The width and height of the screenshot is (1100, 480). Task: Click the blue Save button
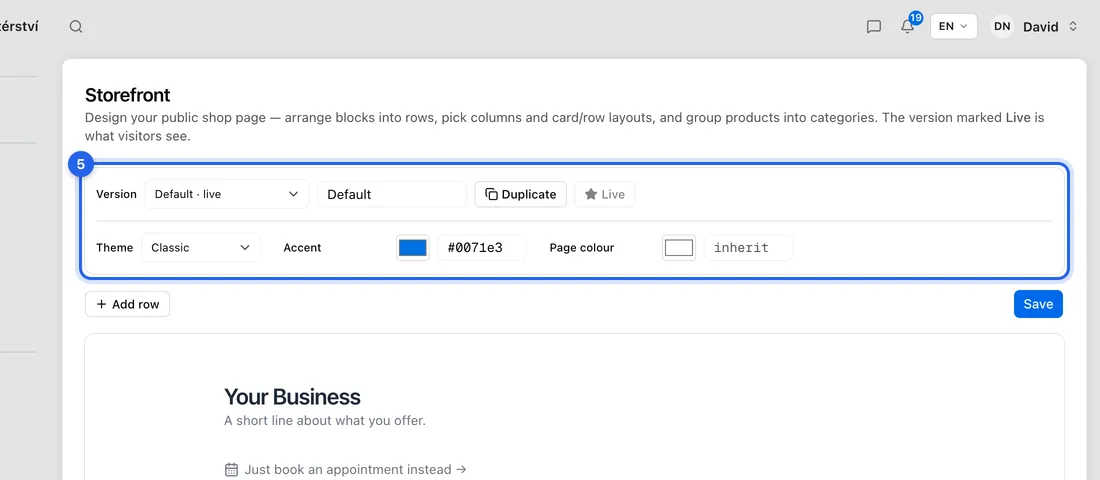tap(1038, 304)
